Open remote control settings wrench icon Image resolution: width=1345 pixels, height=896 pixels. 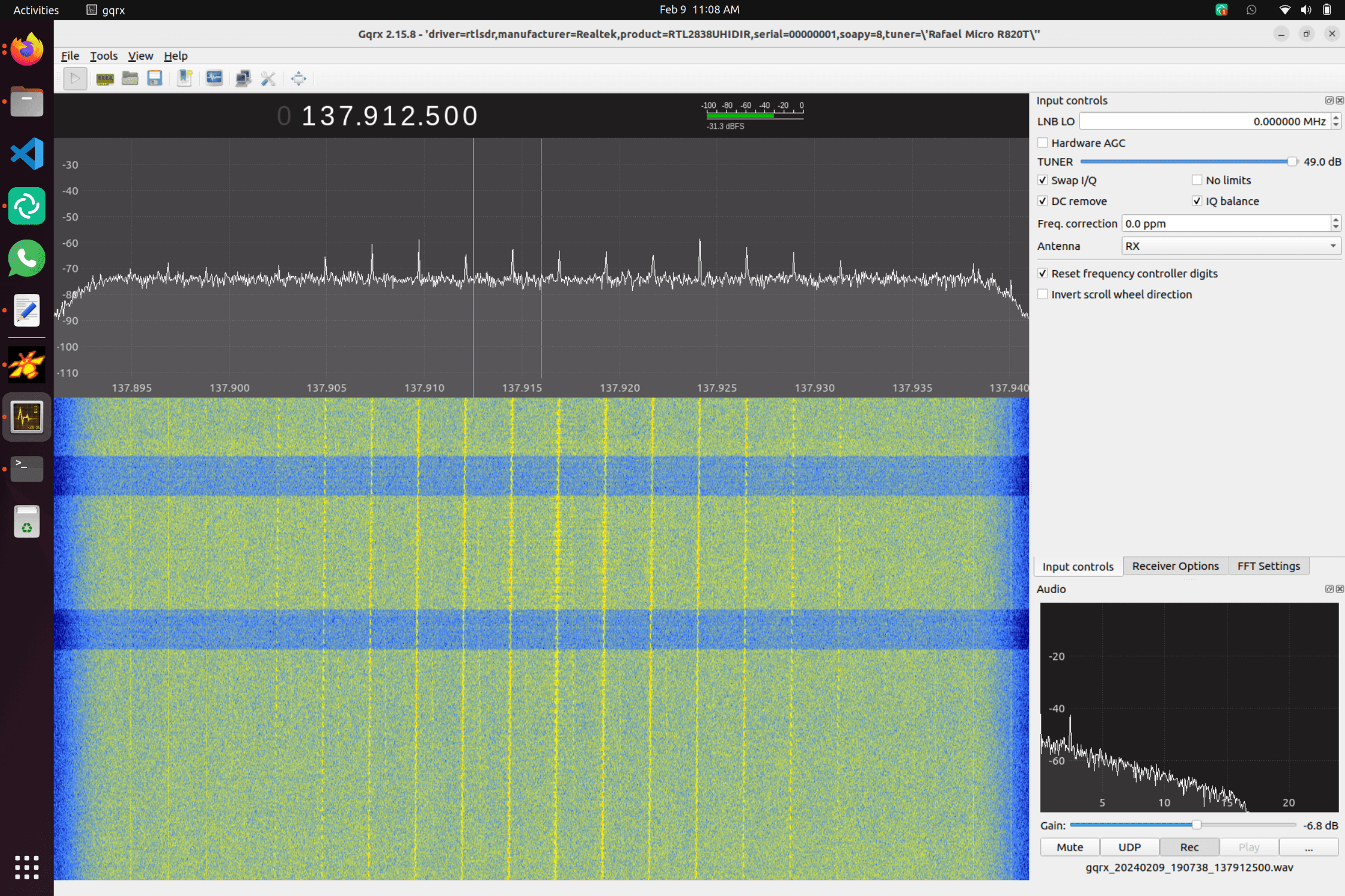click(268, 78)
